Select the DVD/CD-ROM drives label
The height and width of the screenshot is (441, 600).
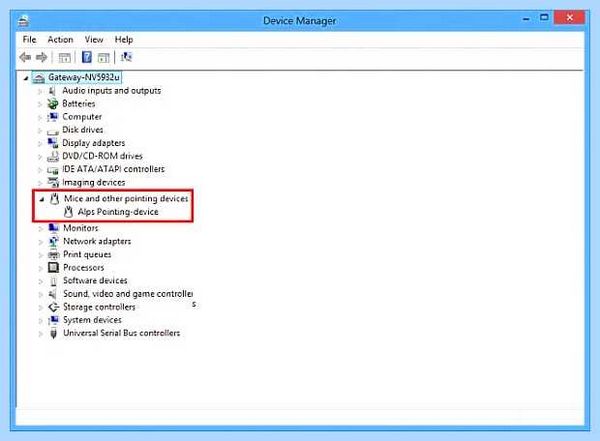pos(103,156)
